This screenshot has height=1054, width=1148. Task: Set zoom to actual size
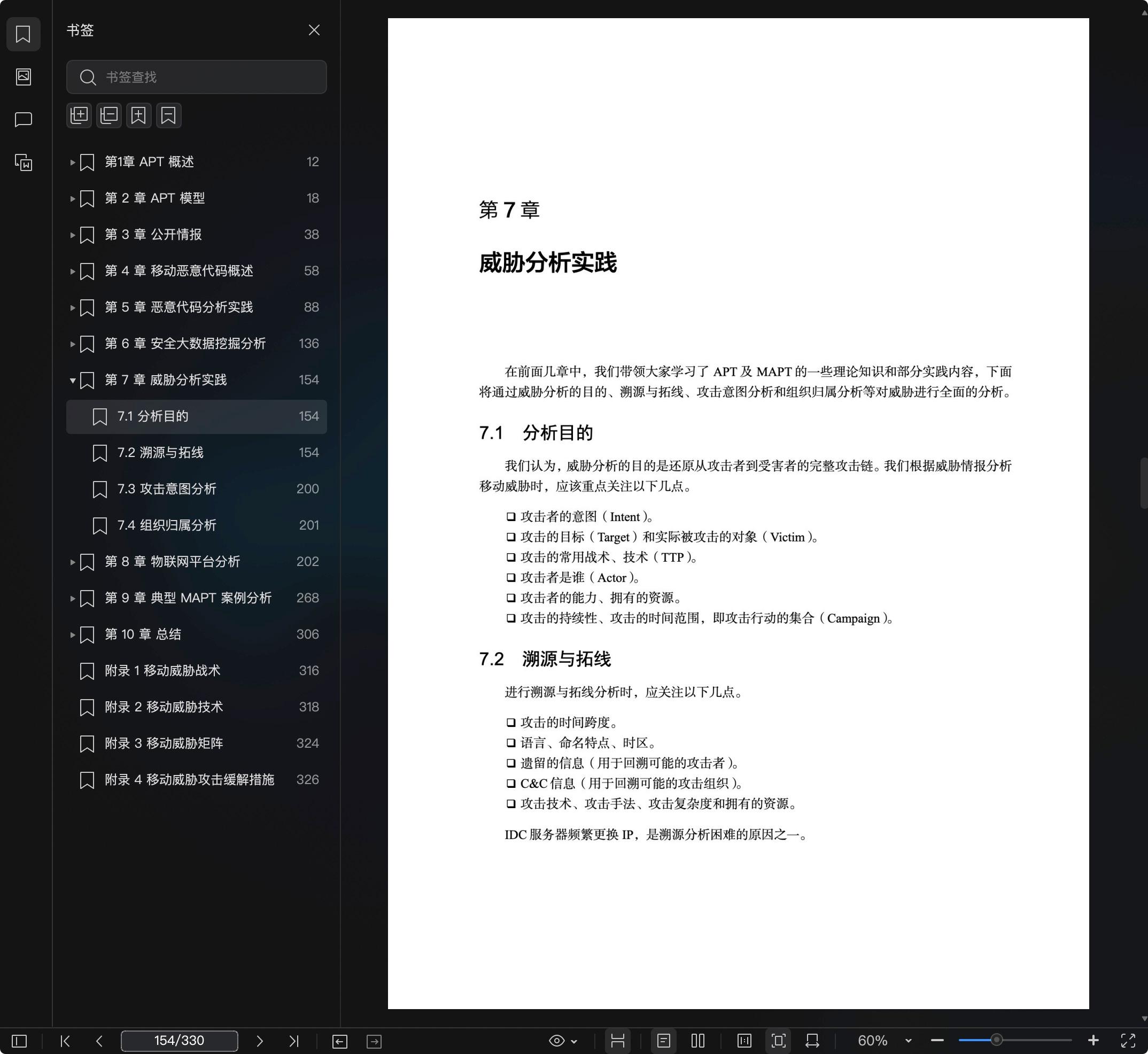[x=743, y=1041]
